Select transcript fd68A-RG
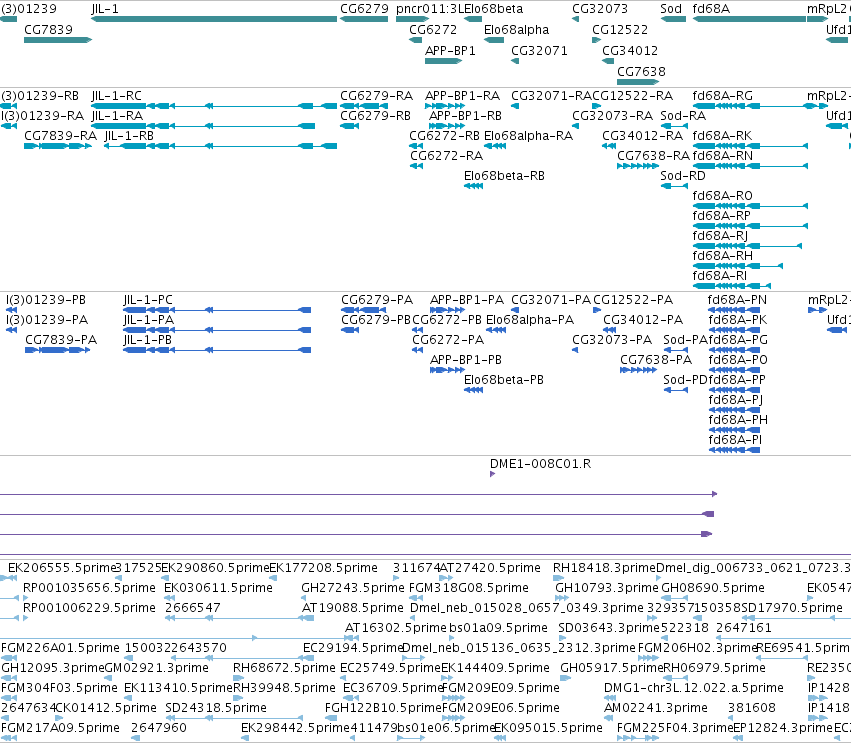 pos(722,96)
